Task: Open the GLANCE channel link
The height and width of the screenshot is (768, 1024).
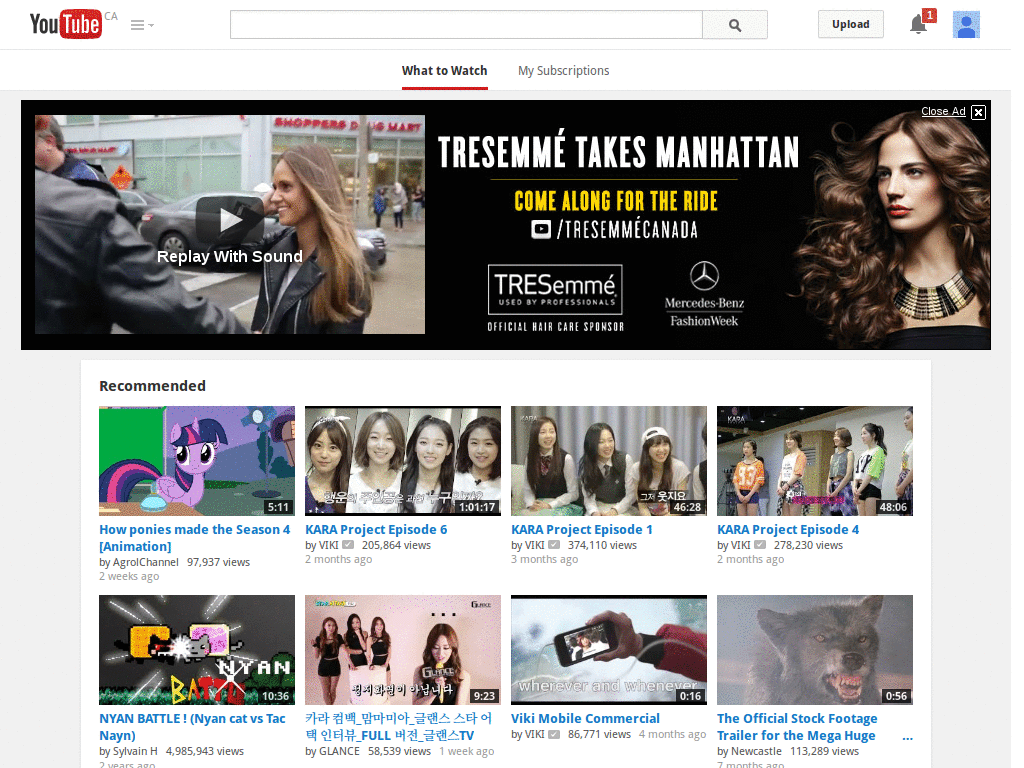Action: coord(339,751)
